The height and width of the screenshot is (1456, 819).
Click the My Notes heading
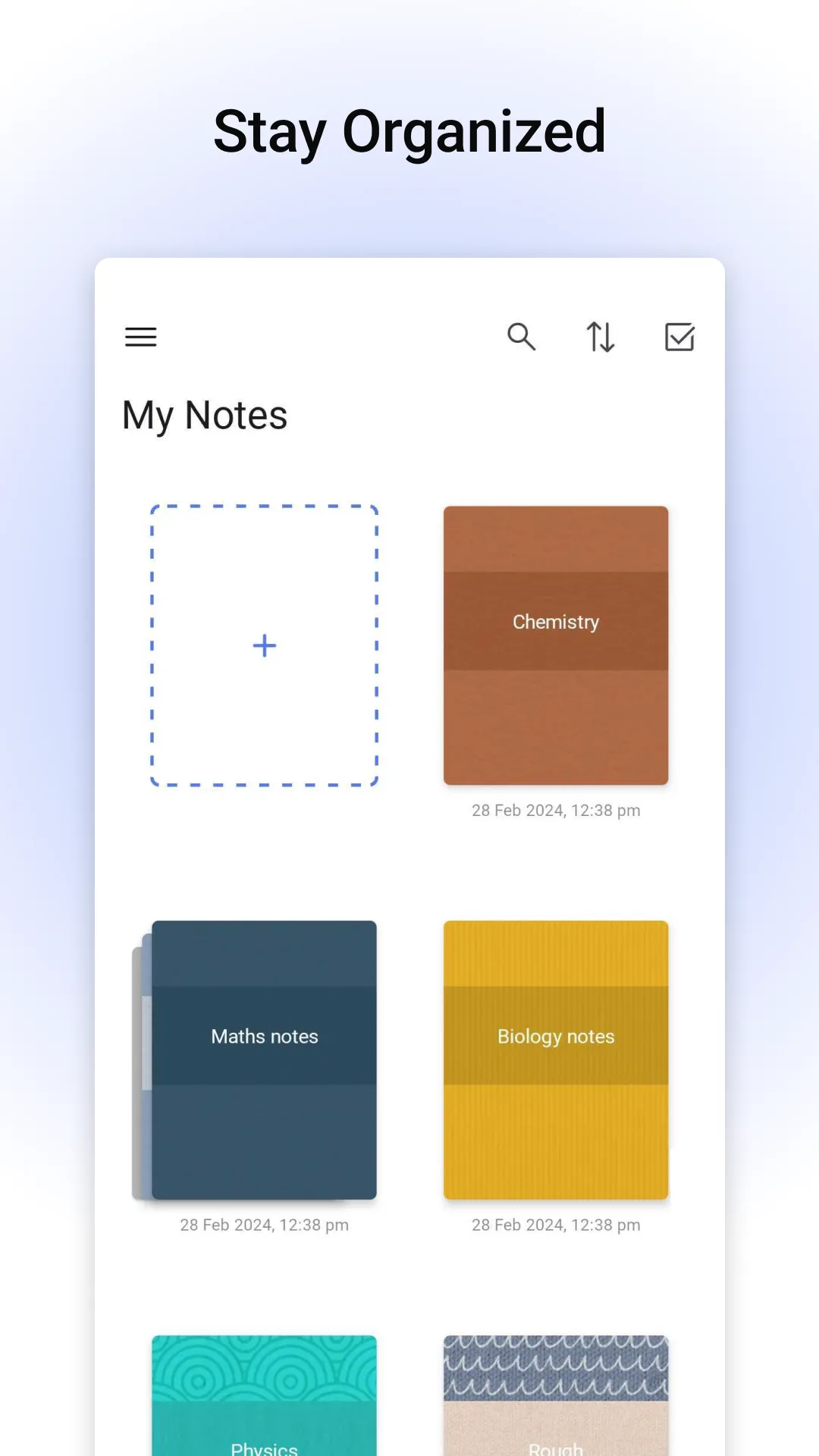205,416
